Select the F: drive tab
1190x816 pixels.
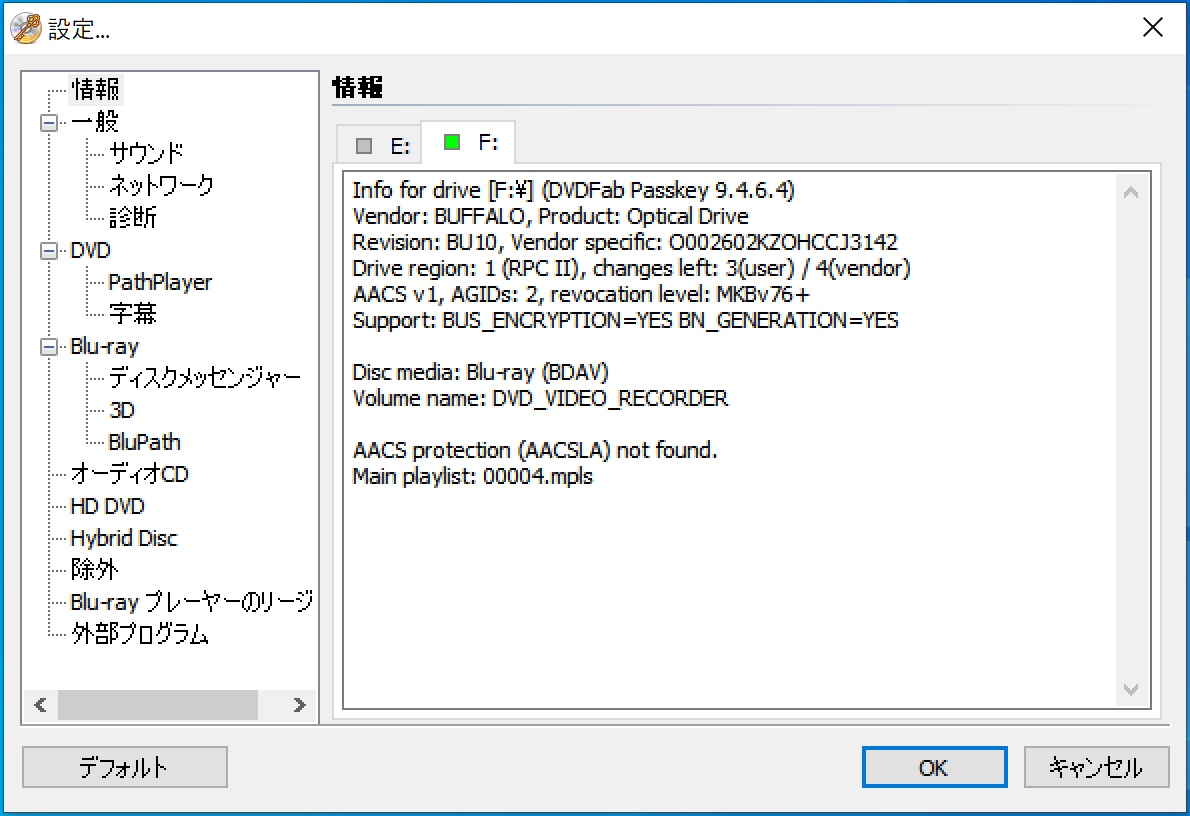pyautogui.click(x=468, y=142)
